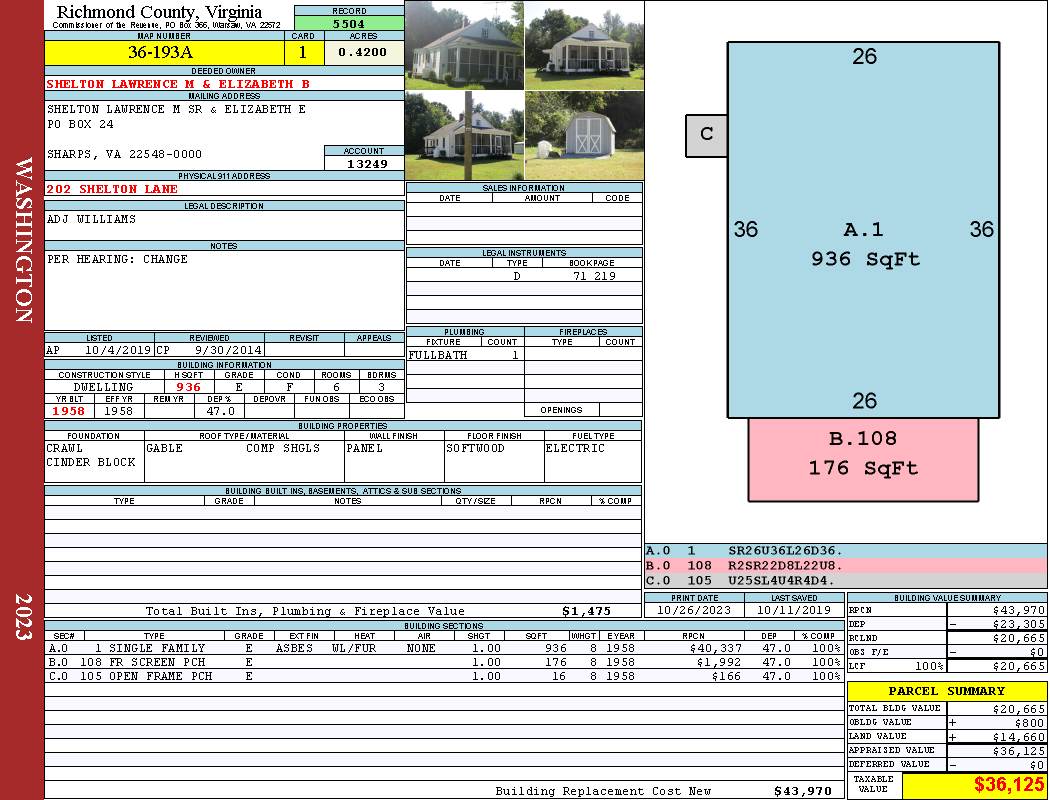Open the shed photo thumbnail
Viewport: 1050px width, 800px height.
click(583, 135)
